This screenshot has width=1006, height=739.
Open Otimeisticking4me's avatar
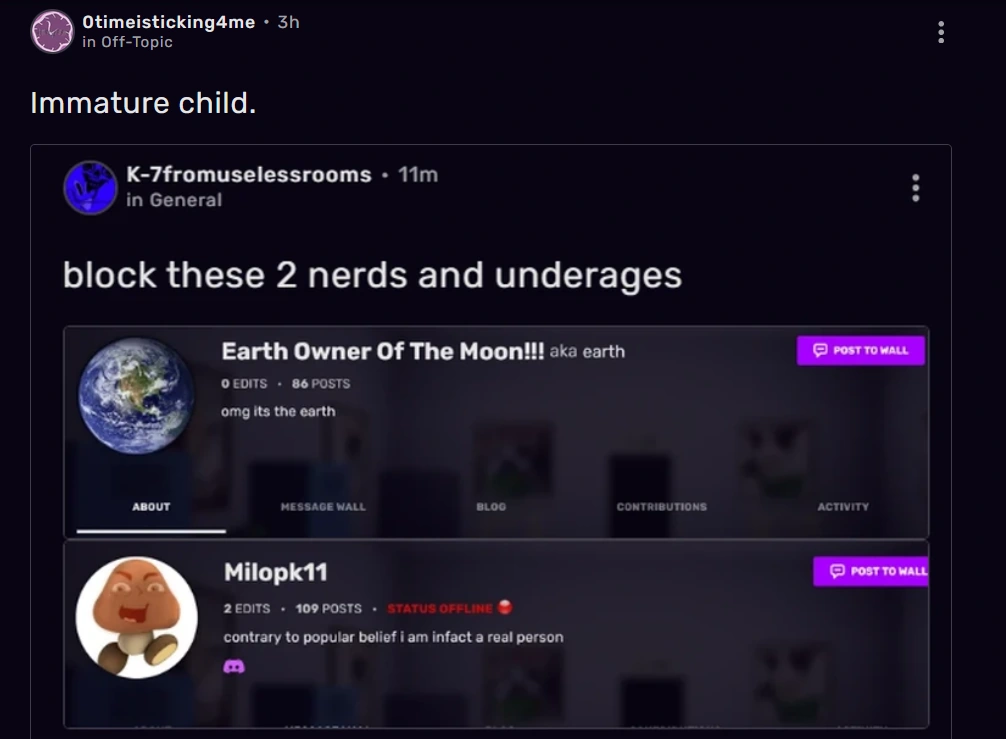click(53, 31)
